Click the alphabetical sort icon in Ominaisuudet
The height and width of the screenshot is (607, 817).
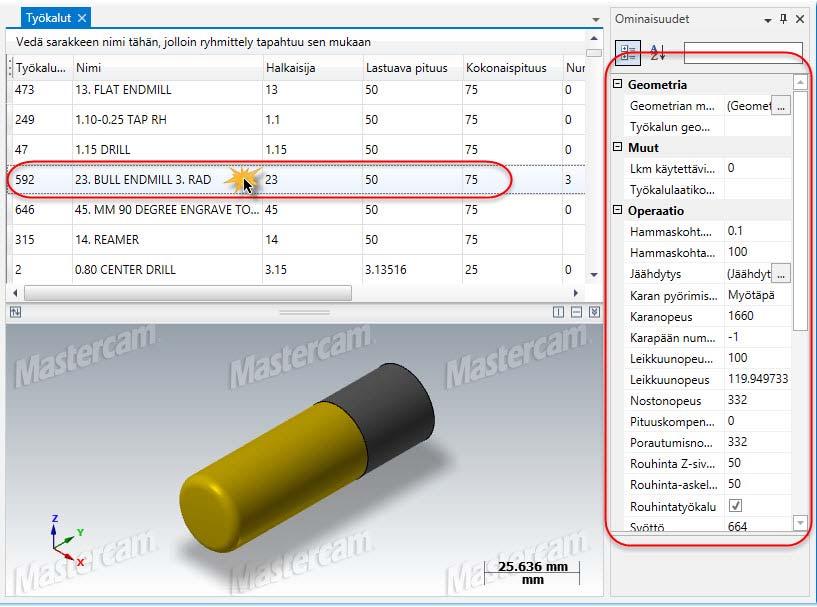658,53
